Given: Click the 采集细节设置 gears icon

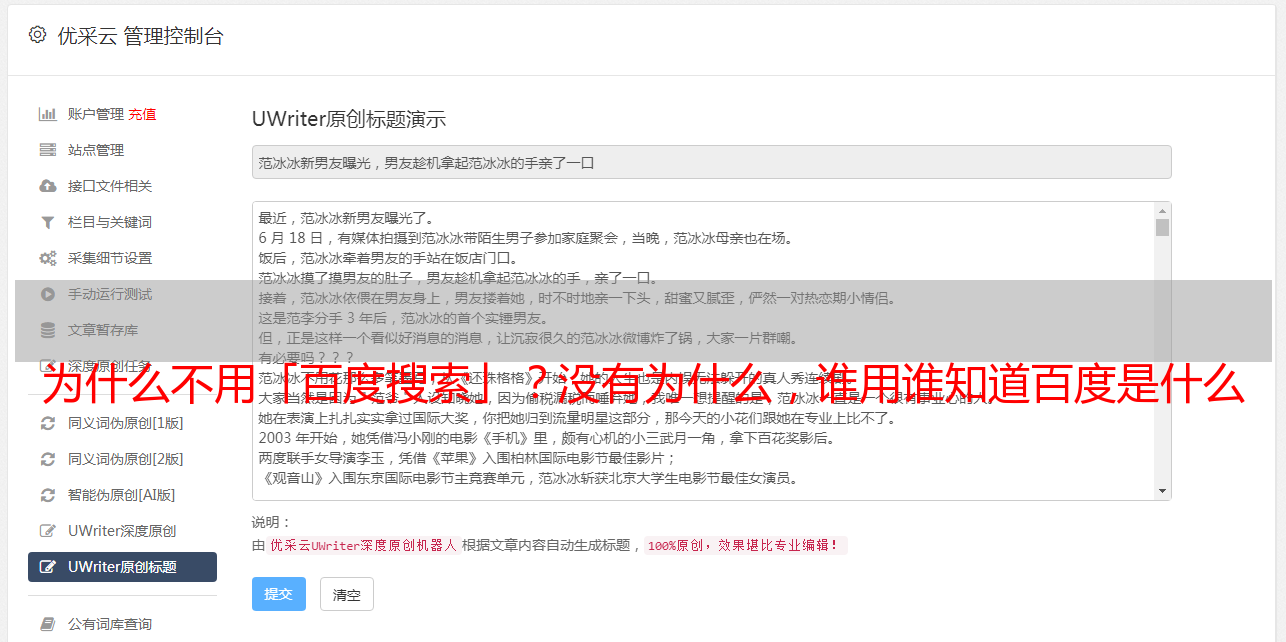Looking at the screenshot, I should [x=47, y=258].
